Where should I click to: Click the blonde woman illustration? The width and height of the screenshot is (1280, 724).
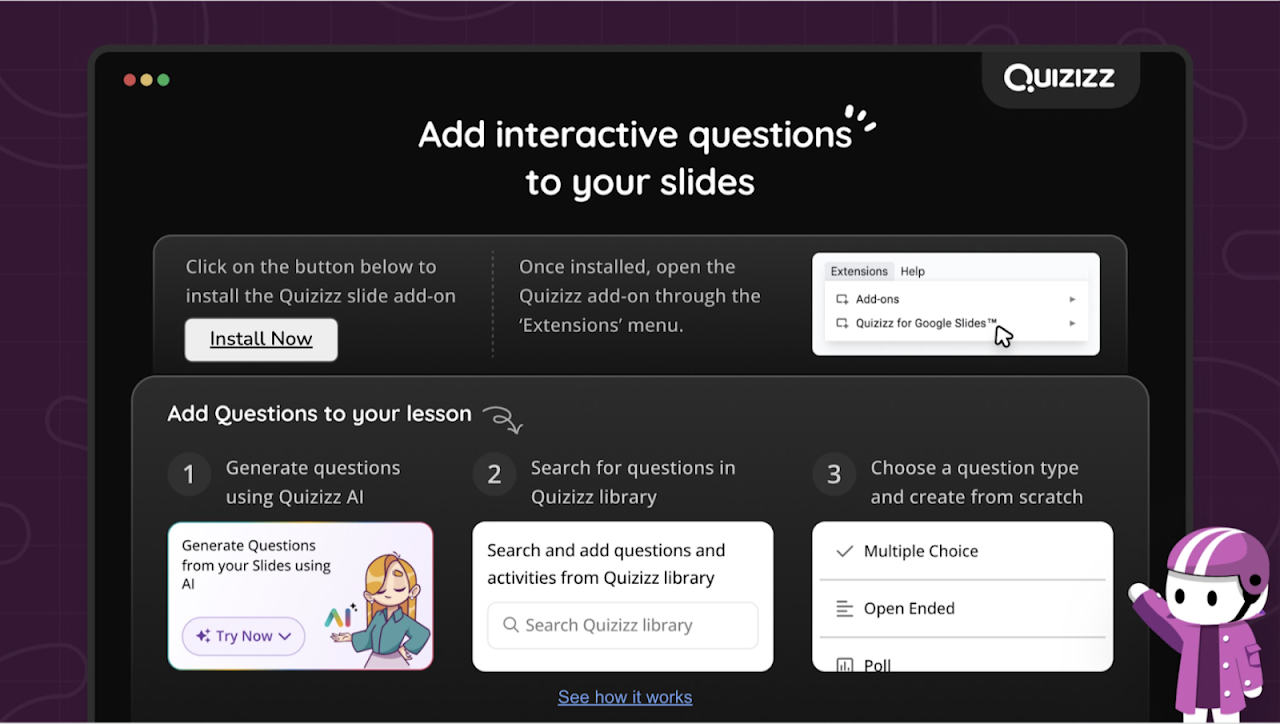[x=389, y=610]
